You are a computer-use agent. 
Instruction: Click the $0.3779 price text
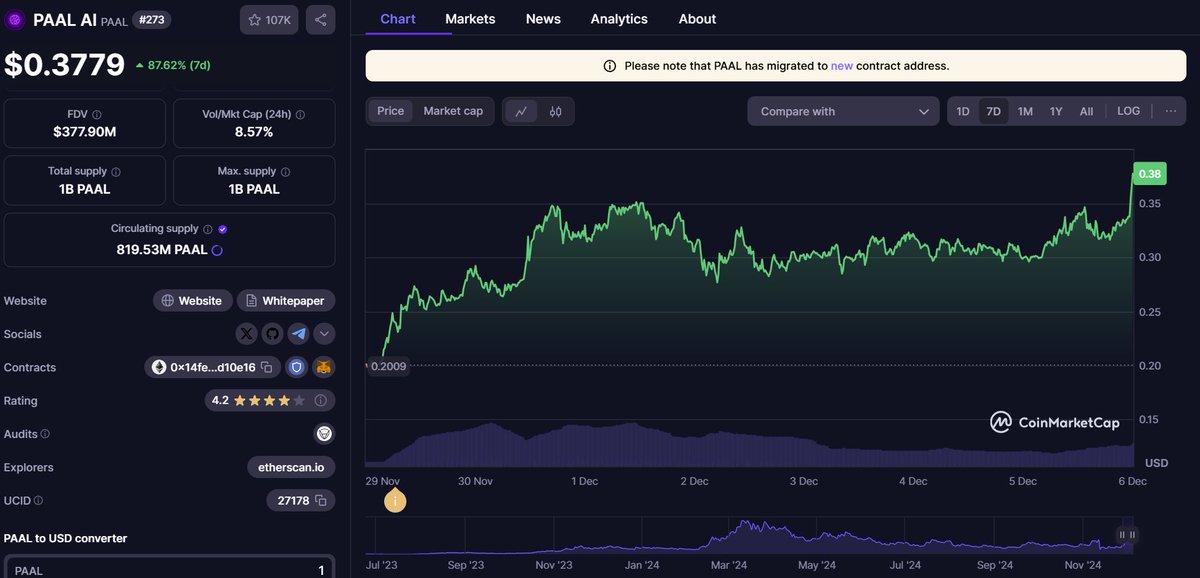(65, 65)
